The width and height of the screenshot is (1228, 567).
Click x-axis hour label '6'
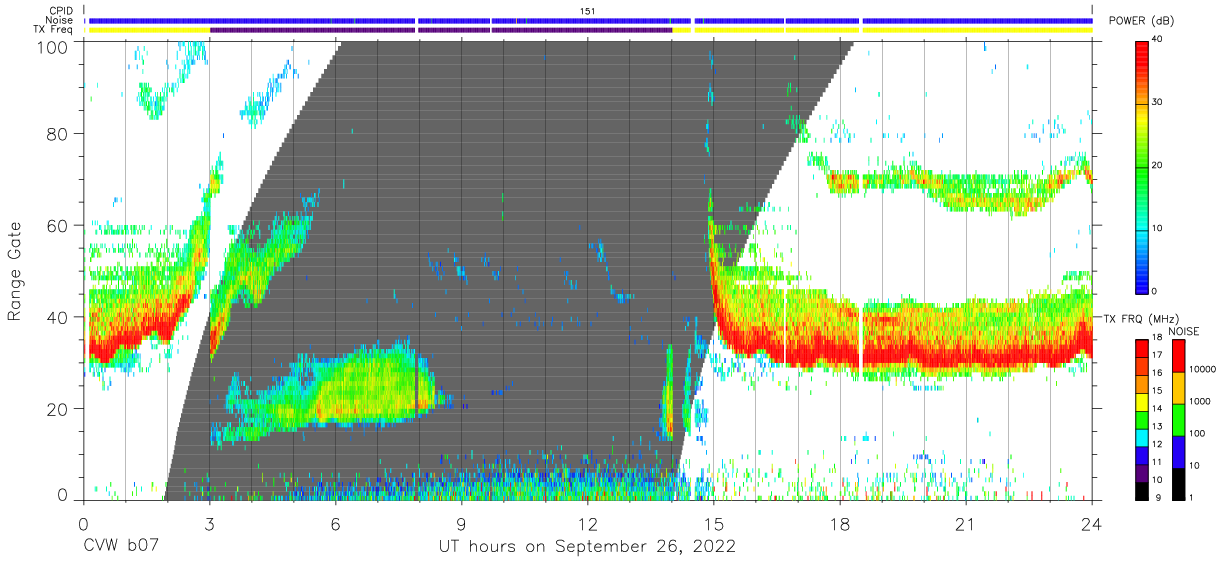[335, 523]
